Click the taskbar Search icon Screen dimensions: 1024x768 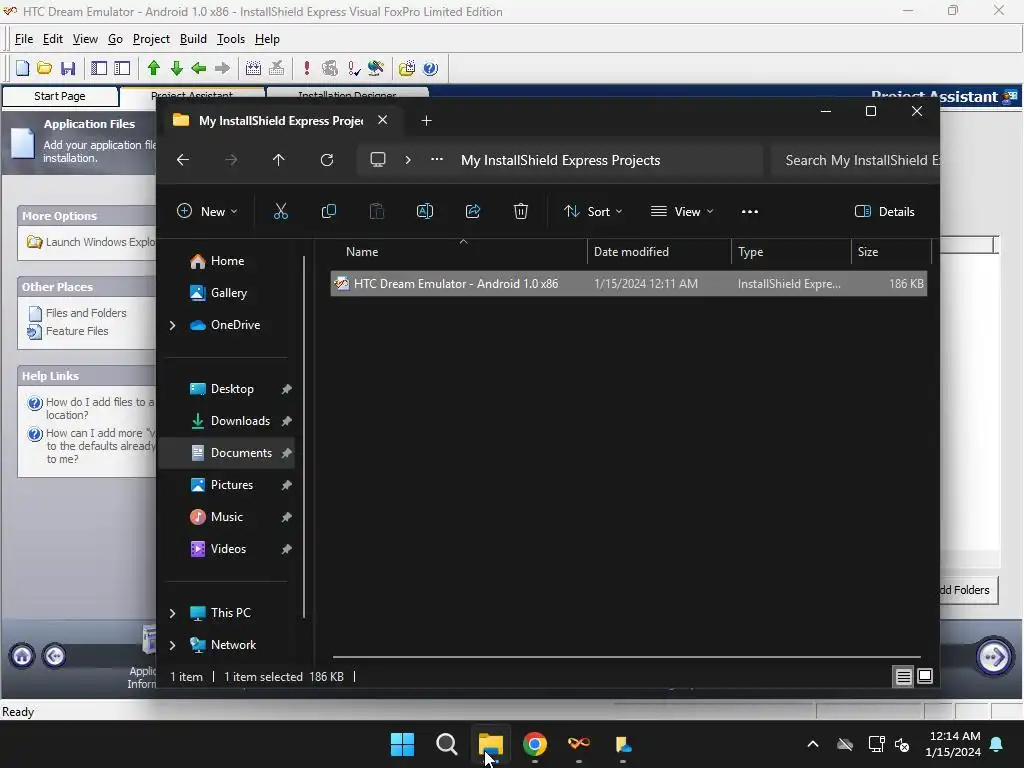447,744
